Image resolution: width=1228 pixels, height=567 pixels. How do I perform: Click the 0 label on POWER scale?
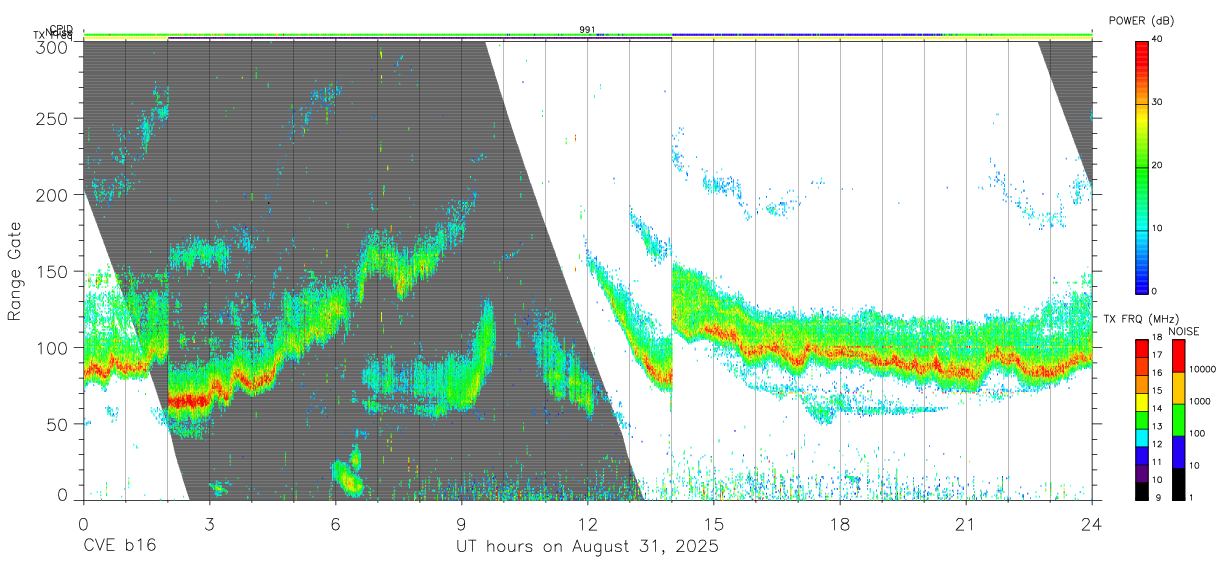pyautogui.click(x=1155, y=291)
